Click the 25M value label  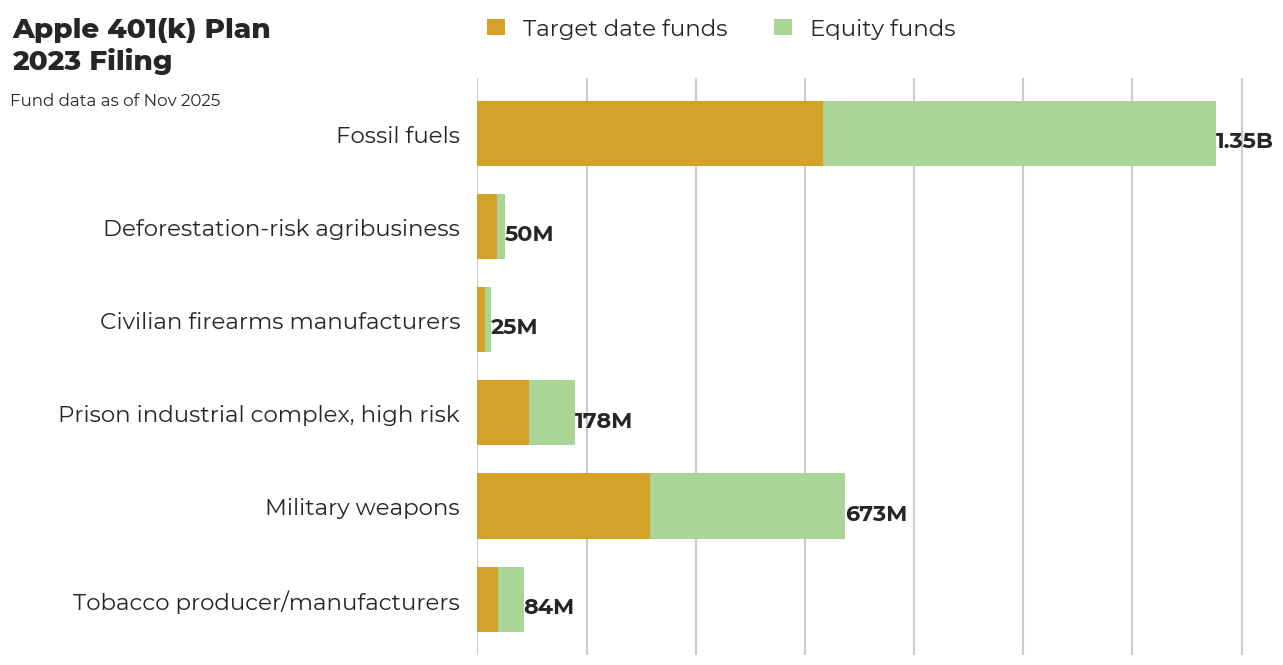tap(513, 328)
